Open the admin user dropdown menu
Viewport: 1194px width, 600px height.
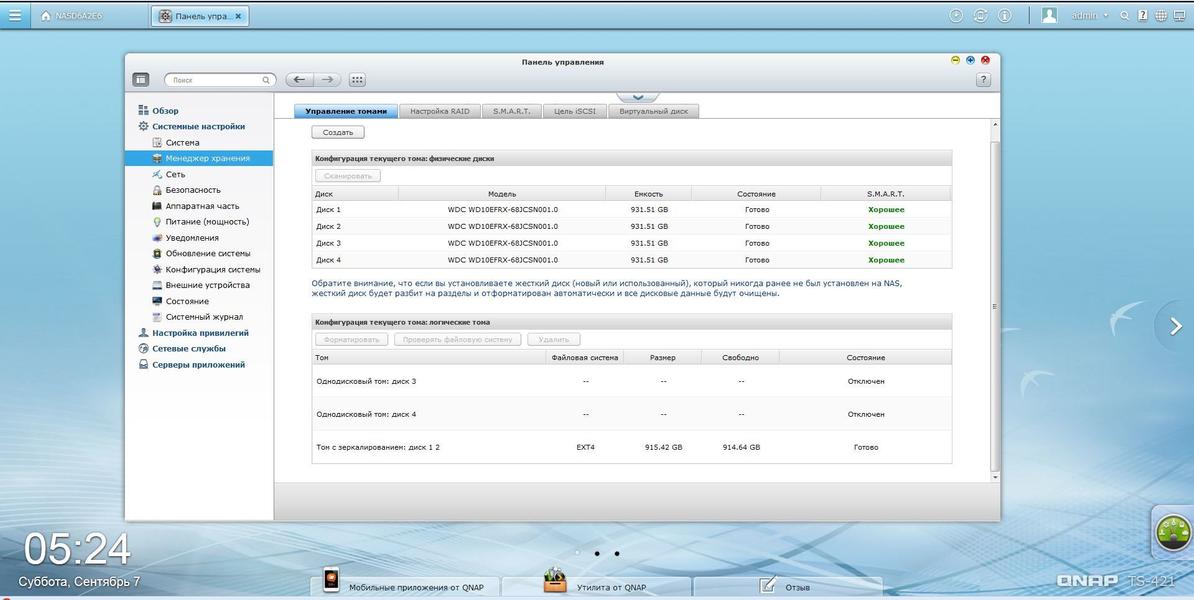pos(1089,15)
